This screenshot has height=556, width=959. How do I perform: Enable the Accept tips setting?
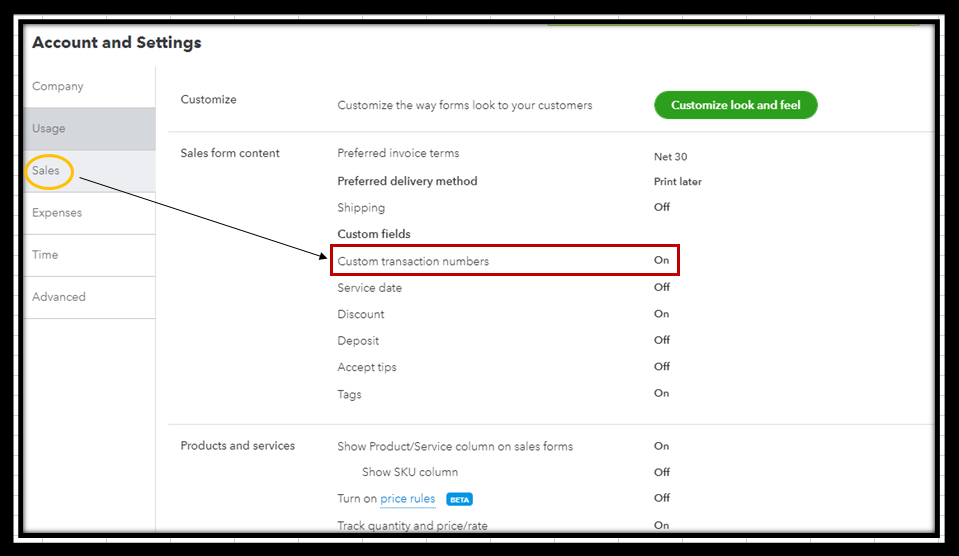661,367
